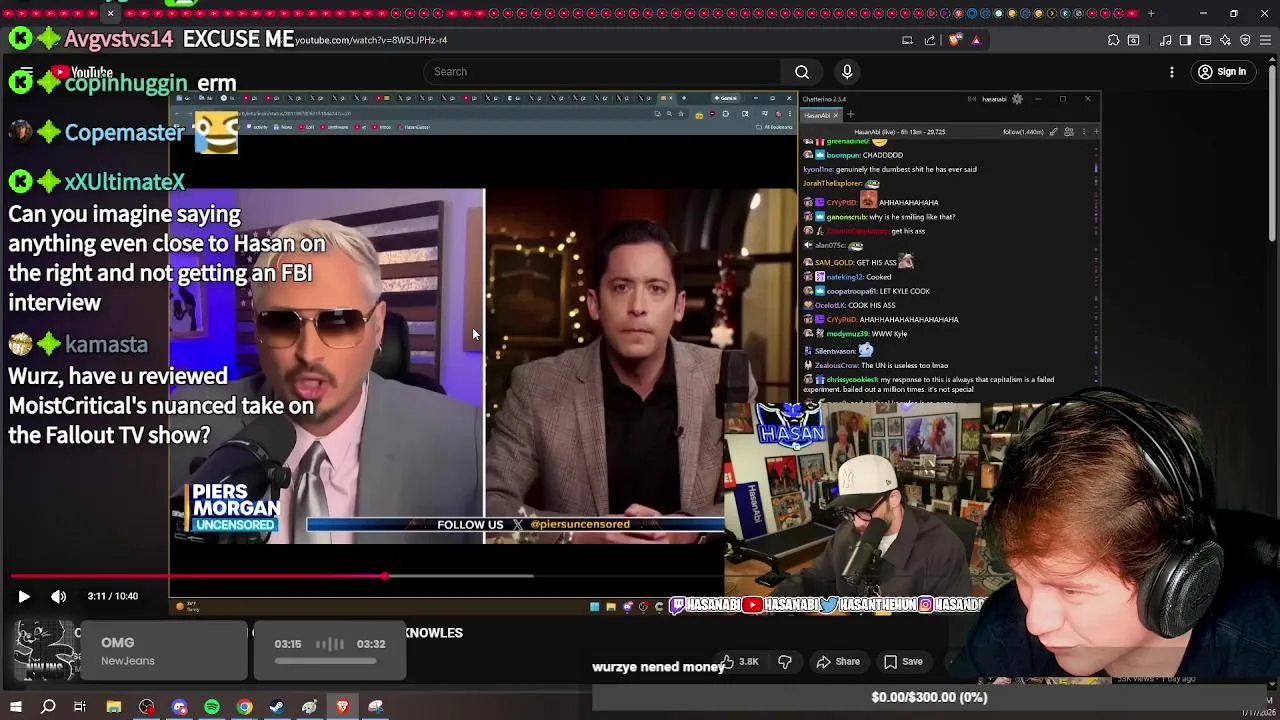This screenshot has width=1280, height=720.
Task: Open Brave Rewards triangle icon
Action: tap(976, 40)
